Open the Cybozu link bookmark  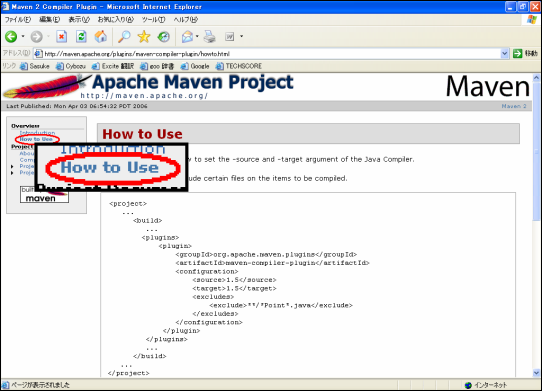[x=71, y=66]
